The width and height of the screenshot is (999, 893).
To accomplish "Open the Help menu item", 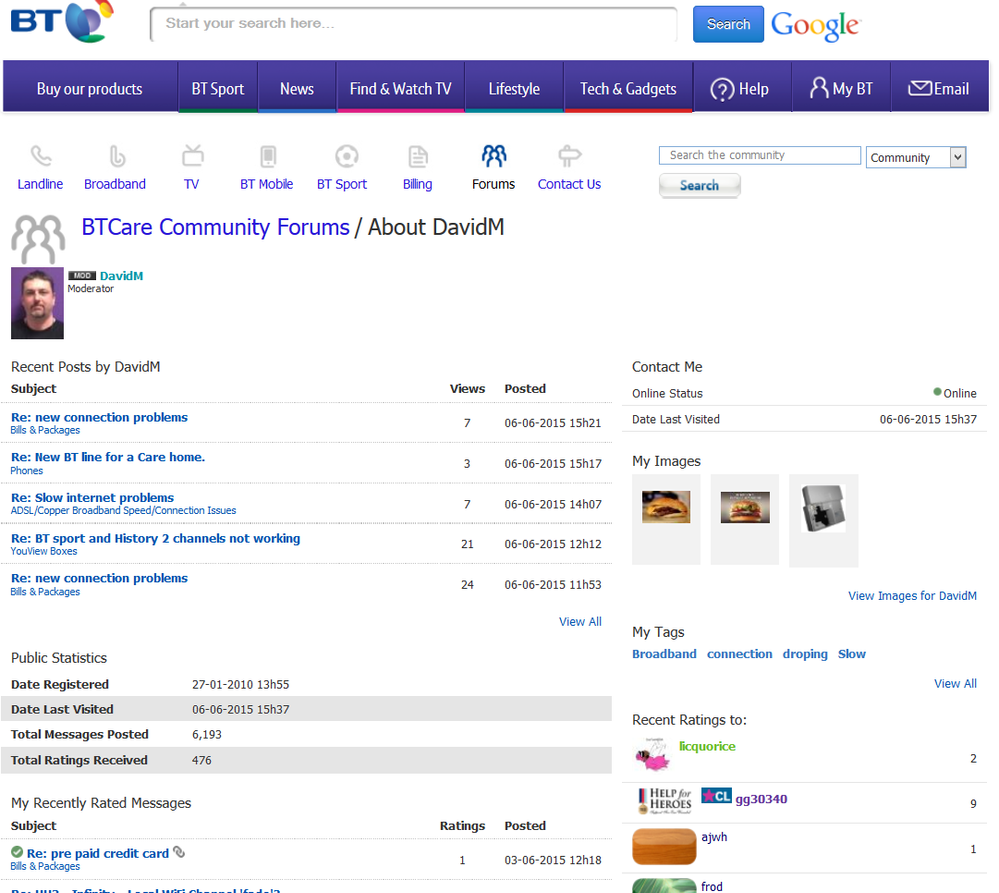I will [x=742, y=89].
